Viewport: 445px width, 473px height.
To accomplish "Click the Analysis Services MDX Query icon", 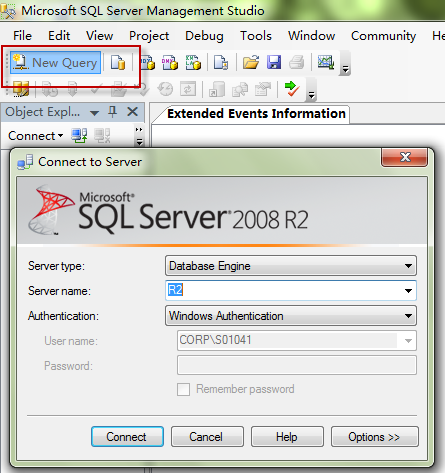I will click(x=148, y=62).
